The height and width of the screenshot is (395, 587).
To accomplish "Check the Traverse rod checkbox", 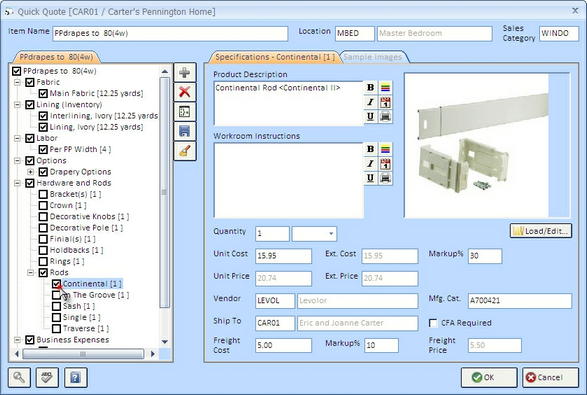I will 56,328.
